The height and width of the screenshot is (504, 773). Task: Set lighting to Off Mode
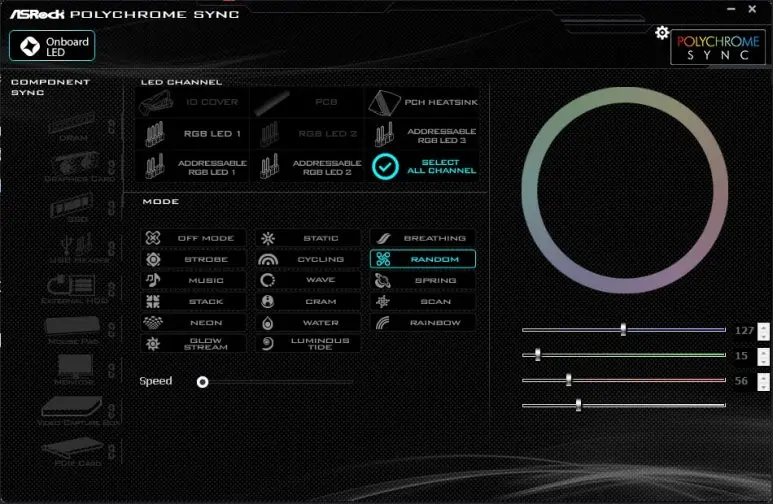pos(193,238)
